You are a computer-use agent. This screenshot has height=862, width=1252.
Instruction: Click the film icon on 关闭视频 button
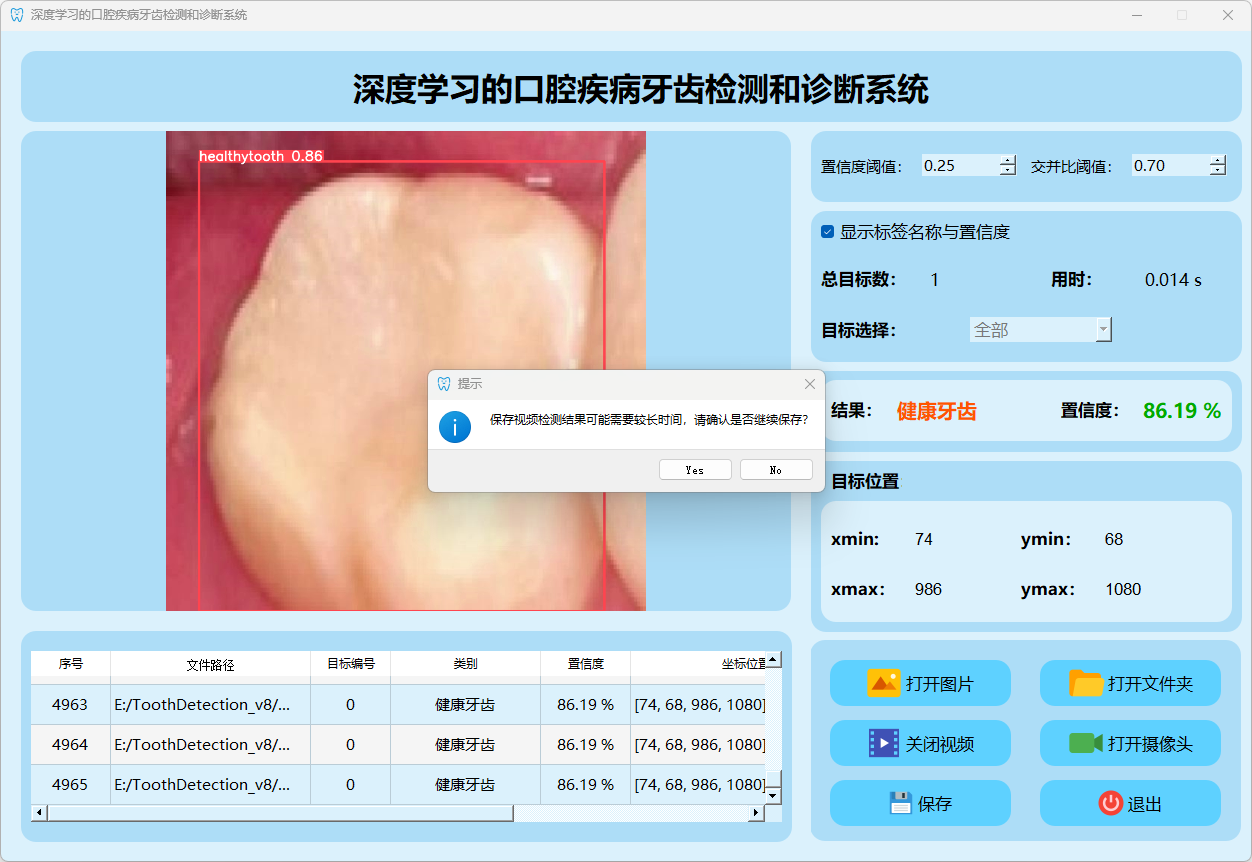pyautogui.click(x=884, y=743)
